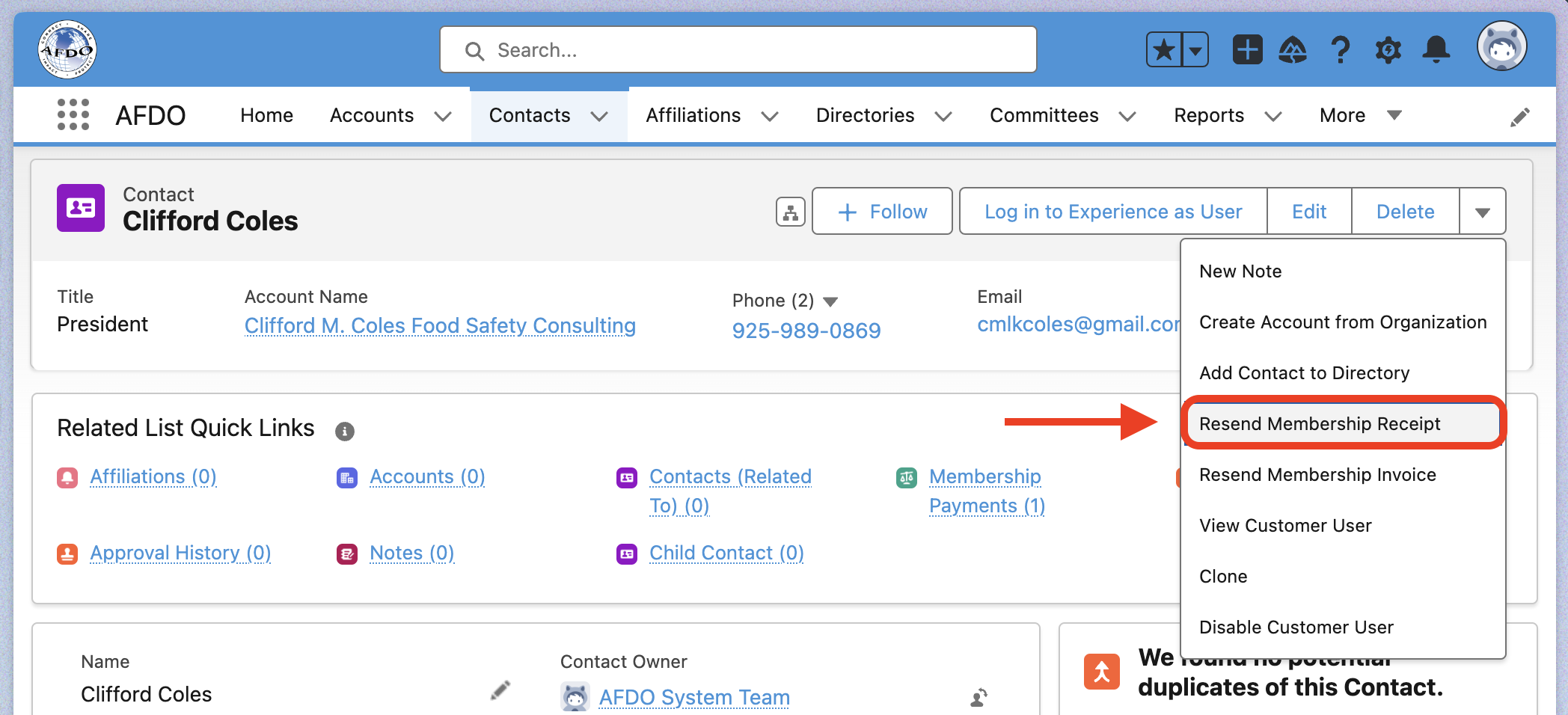Open the Trailhead guidance icon
The image size is (1568, 715).
[1293, 50]
